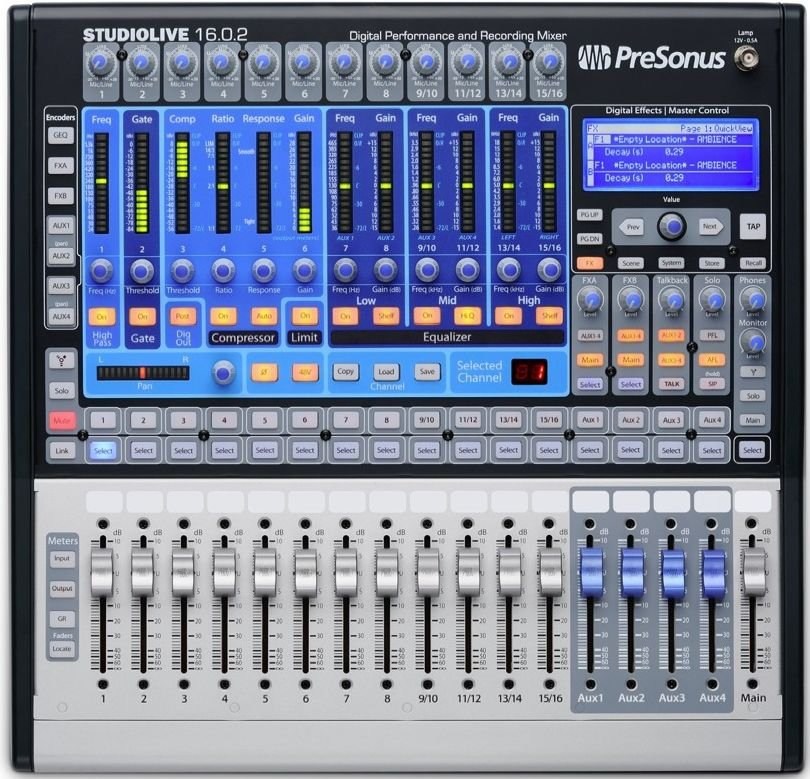Select AUX3 in the Encoders column
Viewport: 810px width, 779px height.
60,286
